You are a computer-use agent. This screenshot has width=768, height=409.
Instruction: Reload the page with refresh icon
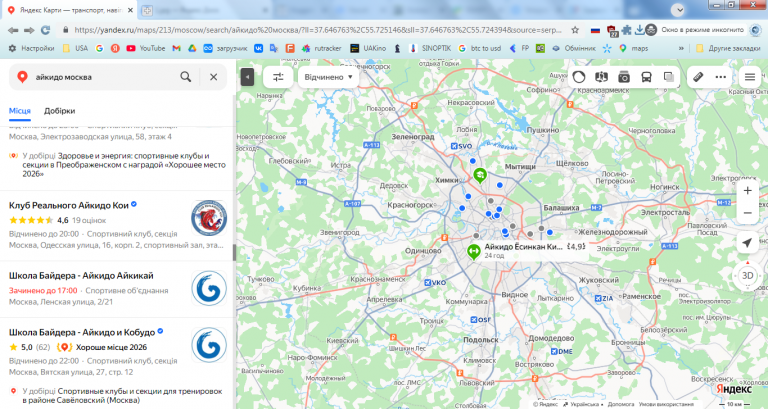pos(46,30)
